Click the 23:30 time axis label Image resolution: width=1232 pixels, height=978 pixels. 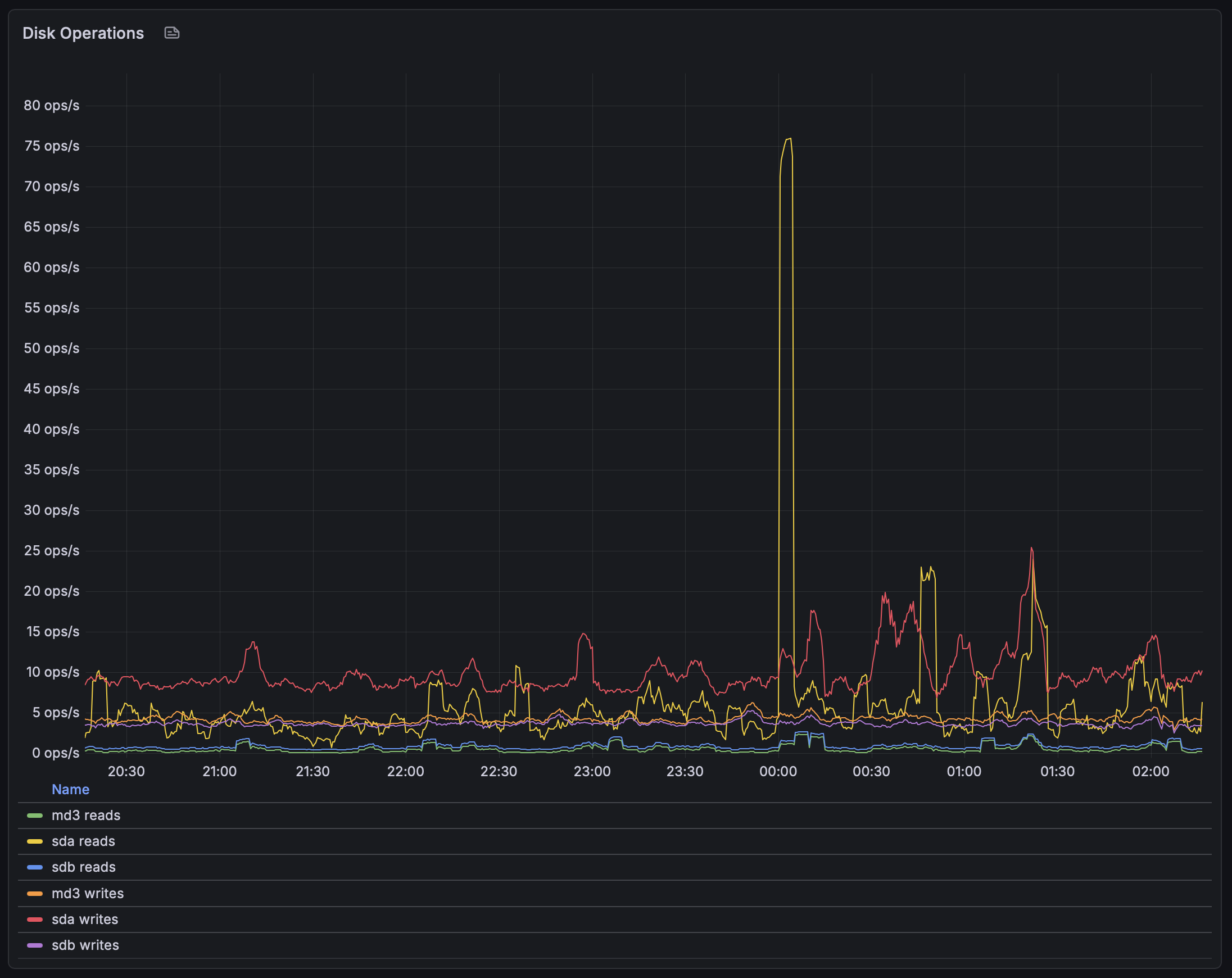point(685,772)
